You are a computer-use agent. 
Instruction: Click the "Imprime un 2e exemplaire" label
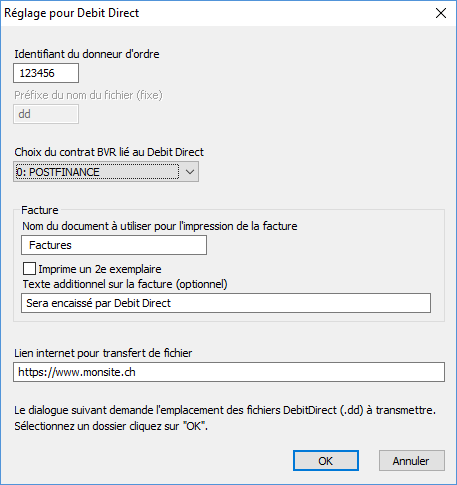coord(100,269)
